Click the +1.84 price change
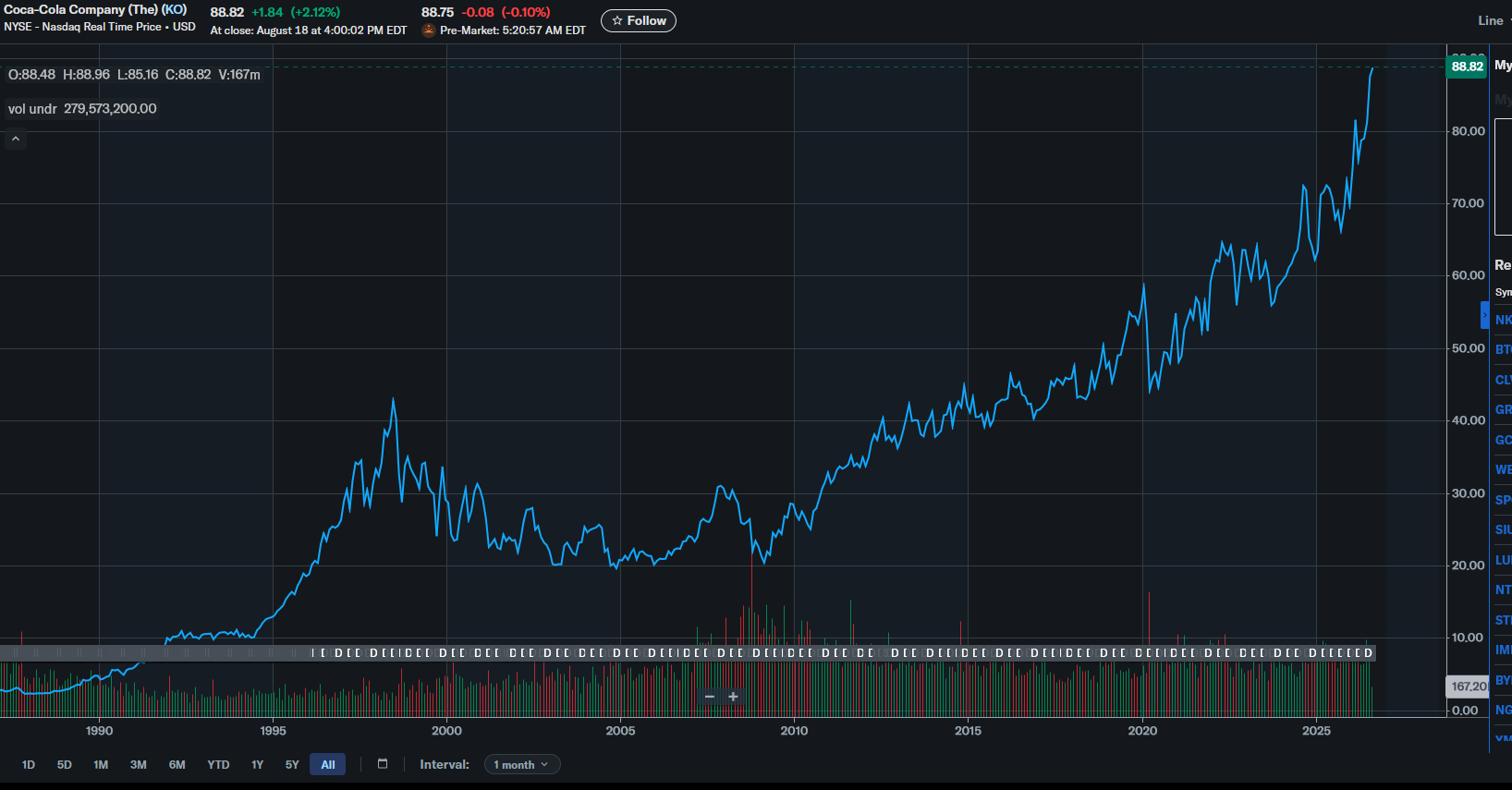The height and width of the screenshot is (790, 1512). pyautogui.click(x=267, y=12)
